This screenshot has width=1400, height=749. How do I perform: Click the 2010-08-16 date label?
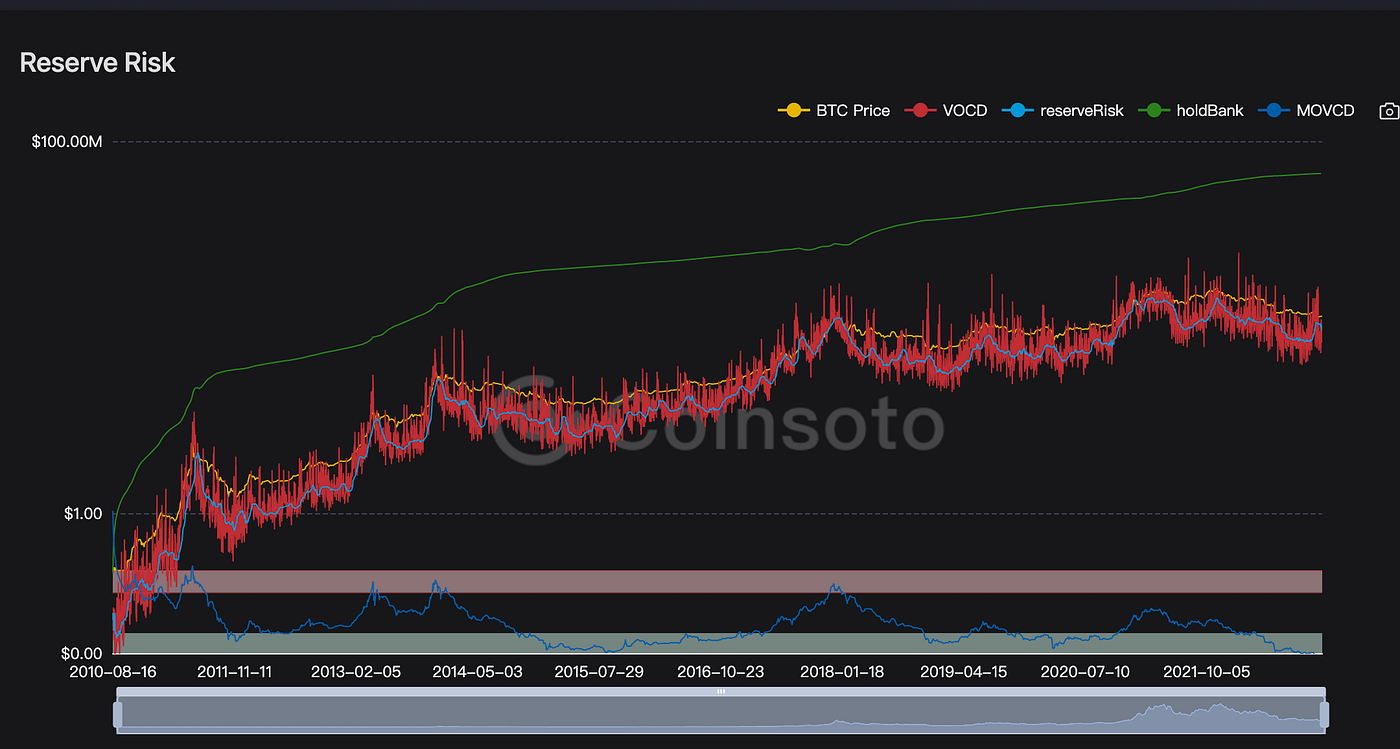[113, 672]
